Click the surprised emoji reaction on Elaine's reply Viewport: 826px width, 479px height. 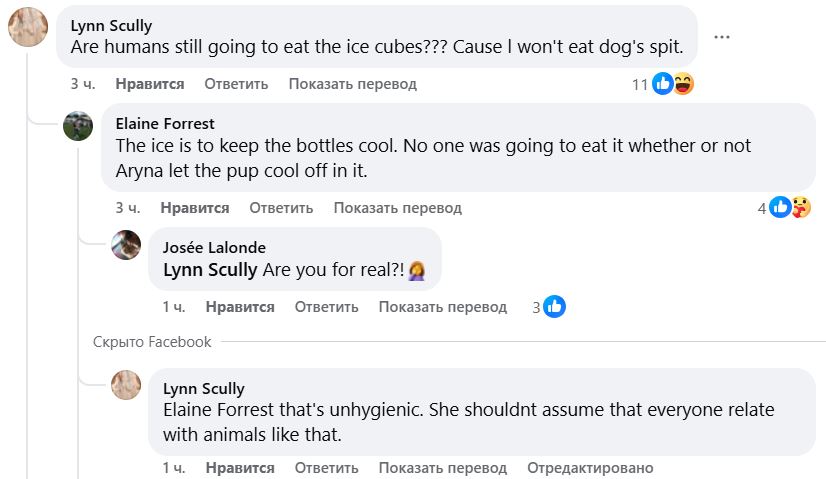click(x=800, y=208)
